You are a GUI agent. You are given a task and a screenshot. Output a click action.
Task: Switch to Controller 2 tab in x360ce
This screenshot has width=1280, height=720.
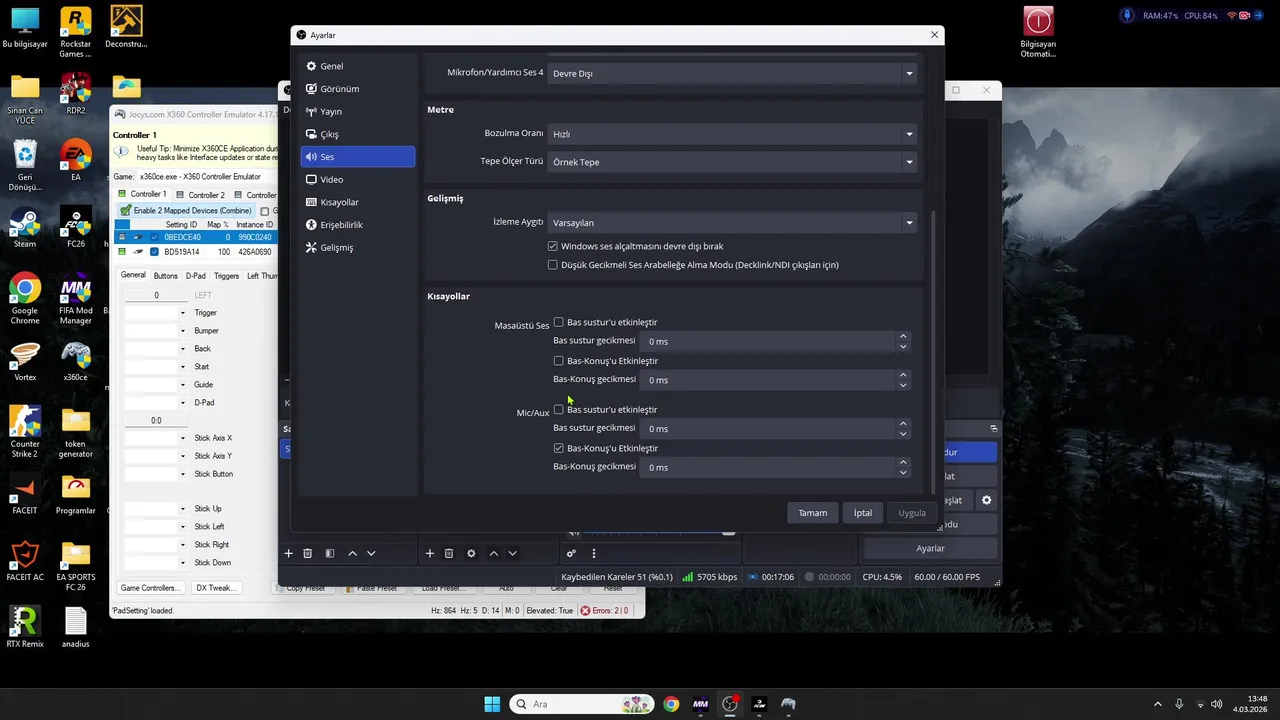click(x=201, y=195)
